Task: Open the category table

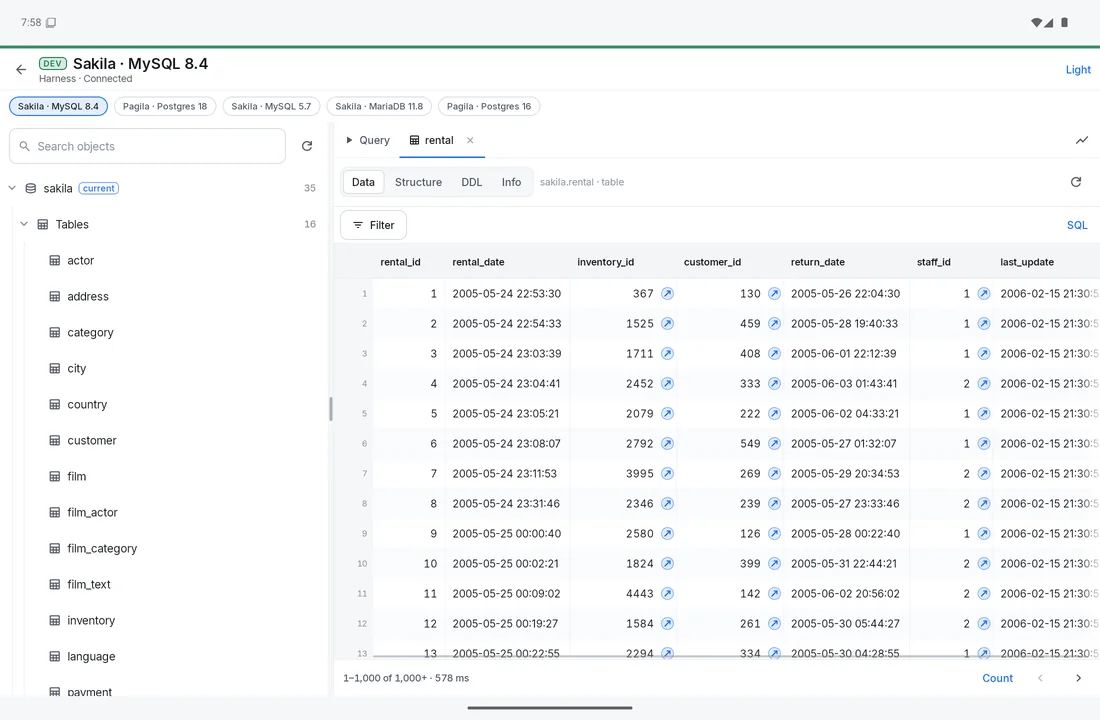Action: pos(90,333)
